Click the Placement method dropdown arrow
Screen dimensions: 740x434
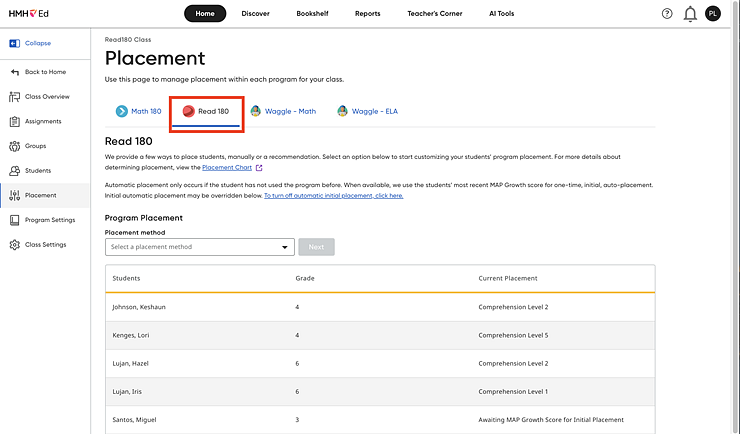click(285, 247)
